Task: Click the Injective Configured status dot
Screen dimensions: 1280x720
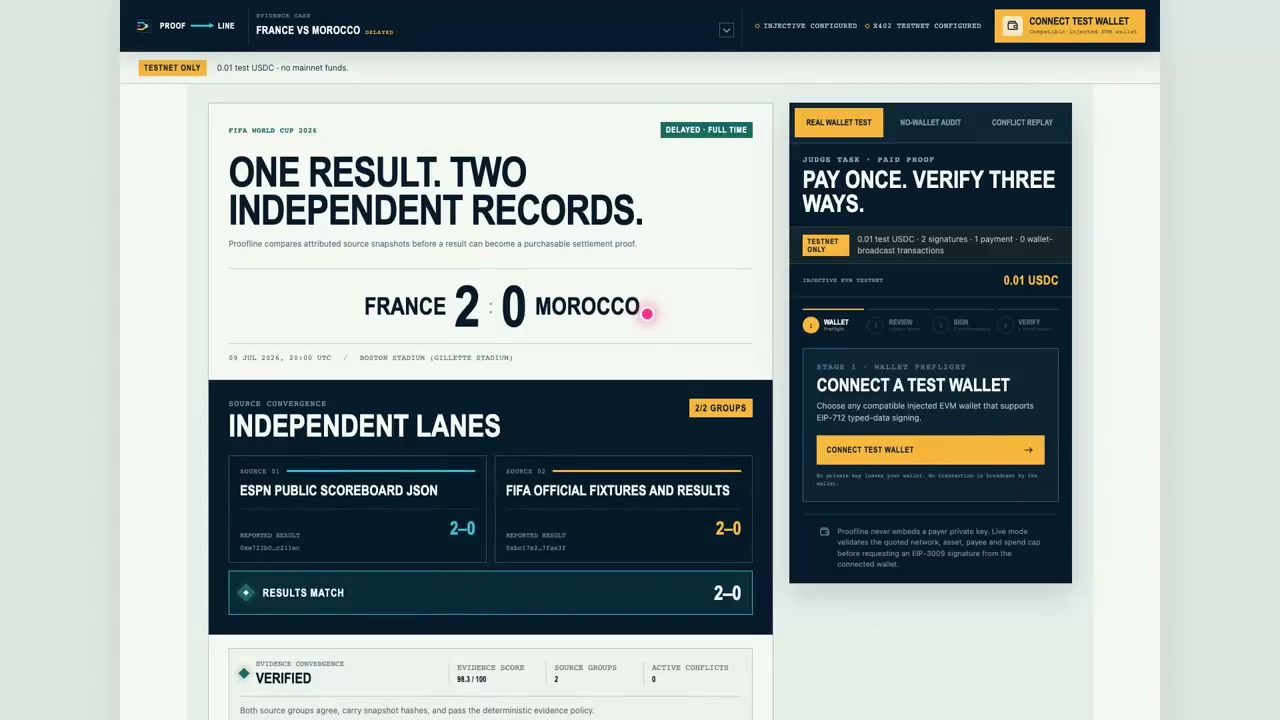Action: tap(757, 26)
